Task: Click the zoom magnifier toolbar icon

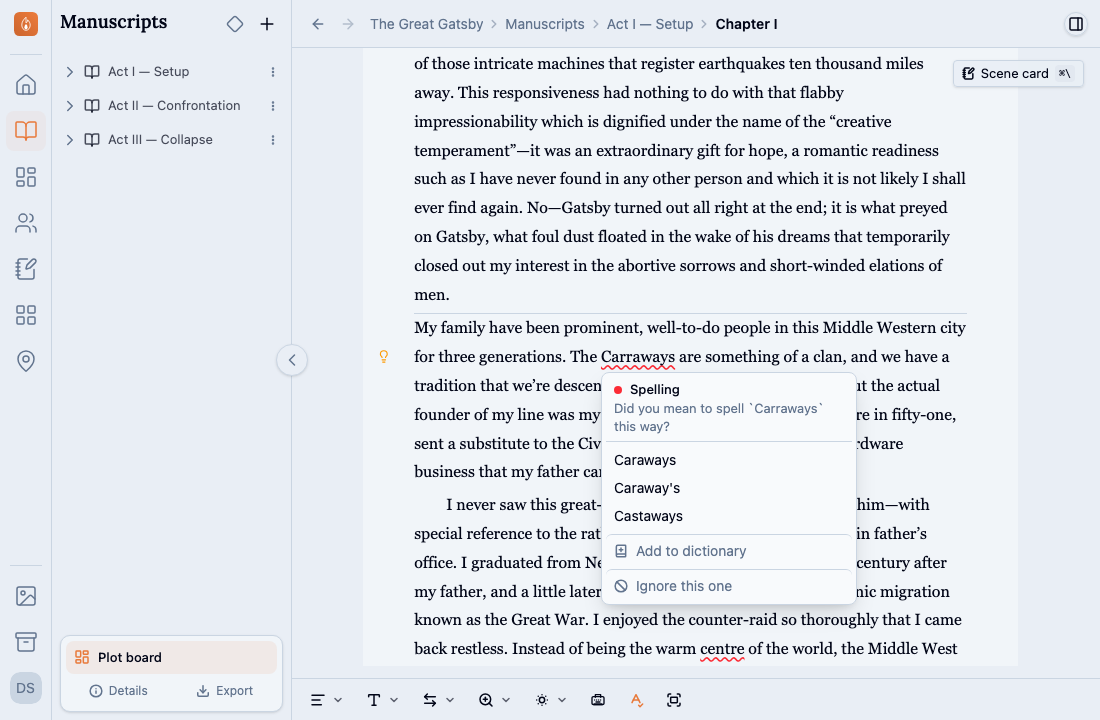Action: click(x=485, y=700)
